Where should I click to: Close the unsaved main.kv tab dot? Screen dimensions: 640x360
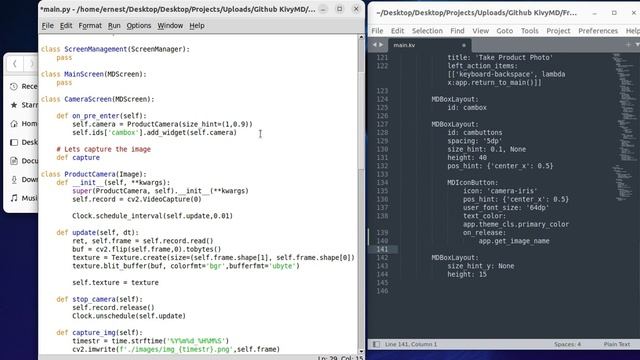(x=464, y=45)
